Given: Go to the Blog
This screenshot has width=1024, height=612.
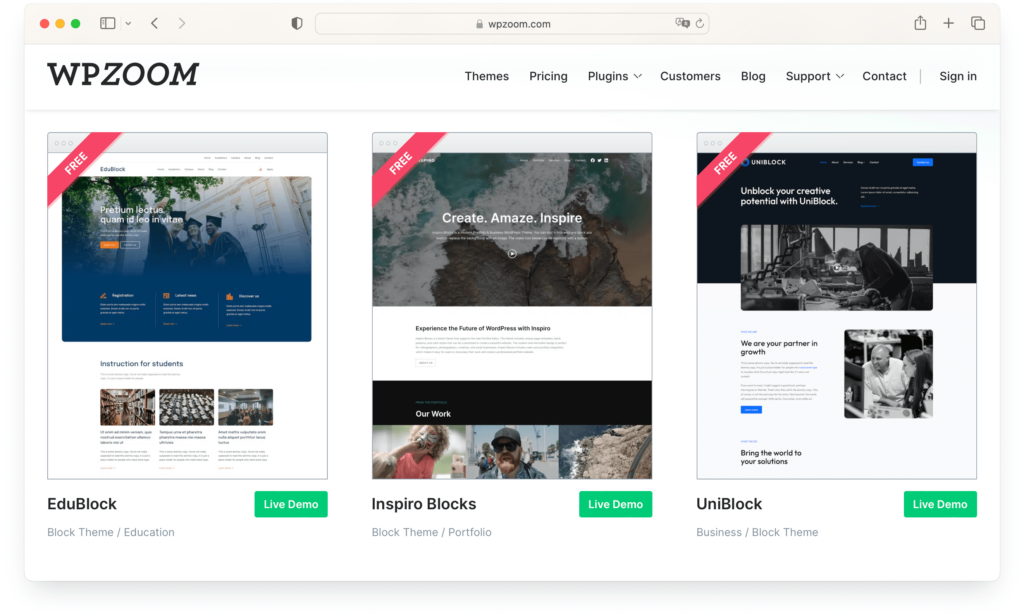Looking at the screenshot, I should 753,76.
